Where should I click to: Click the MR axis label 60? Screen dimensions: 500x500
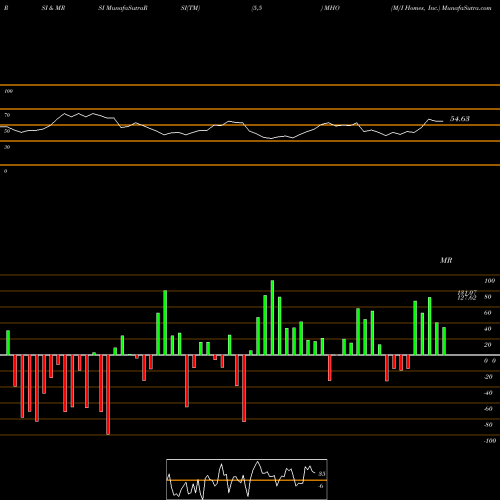point(488,313)
